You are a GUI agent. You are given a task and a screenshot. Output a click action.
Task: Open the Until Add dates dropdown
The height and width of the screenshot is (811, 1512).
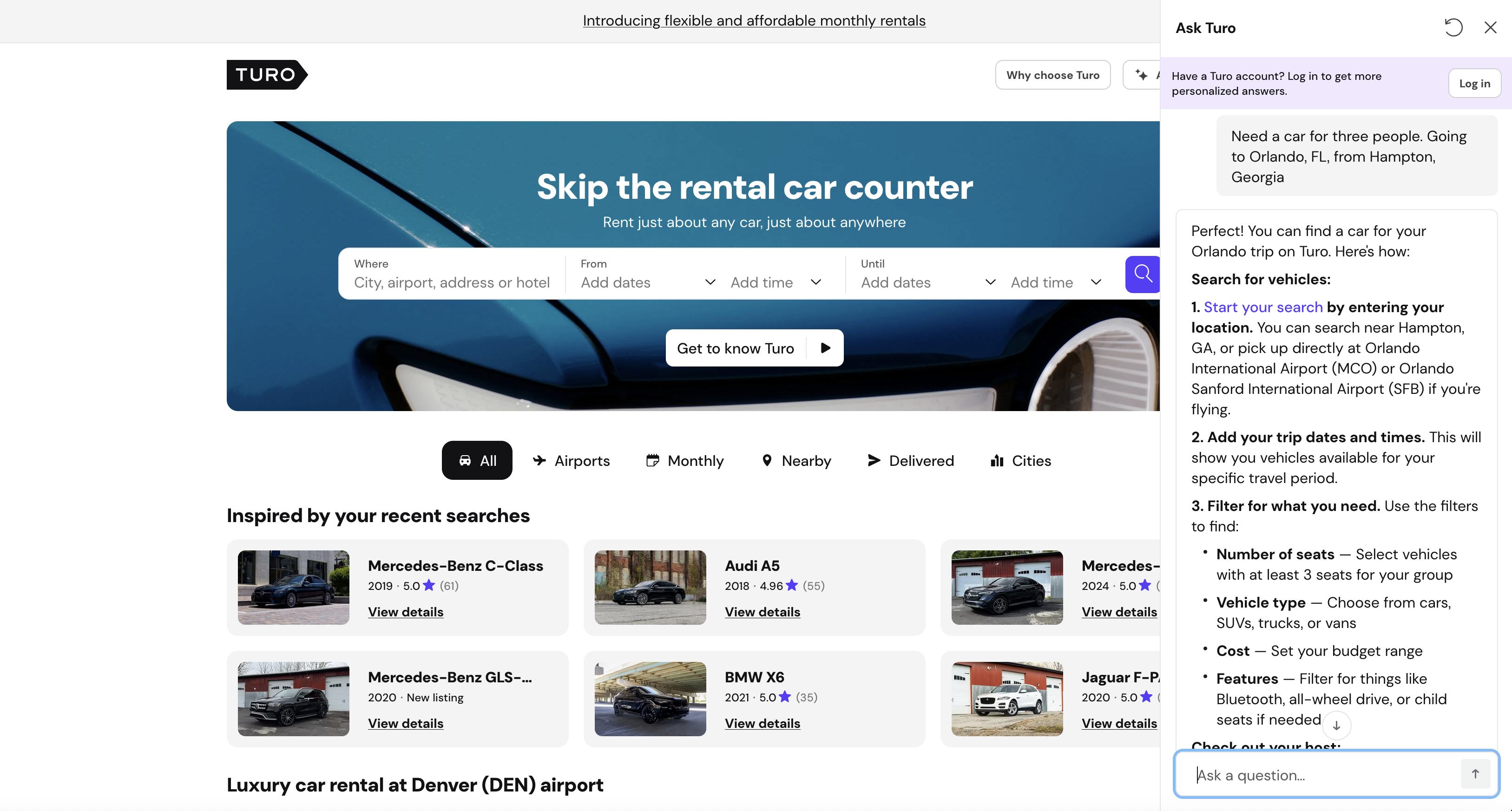[928, 282]
